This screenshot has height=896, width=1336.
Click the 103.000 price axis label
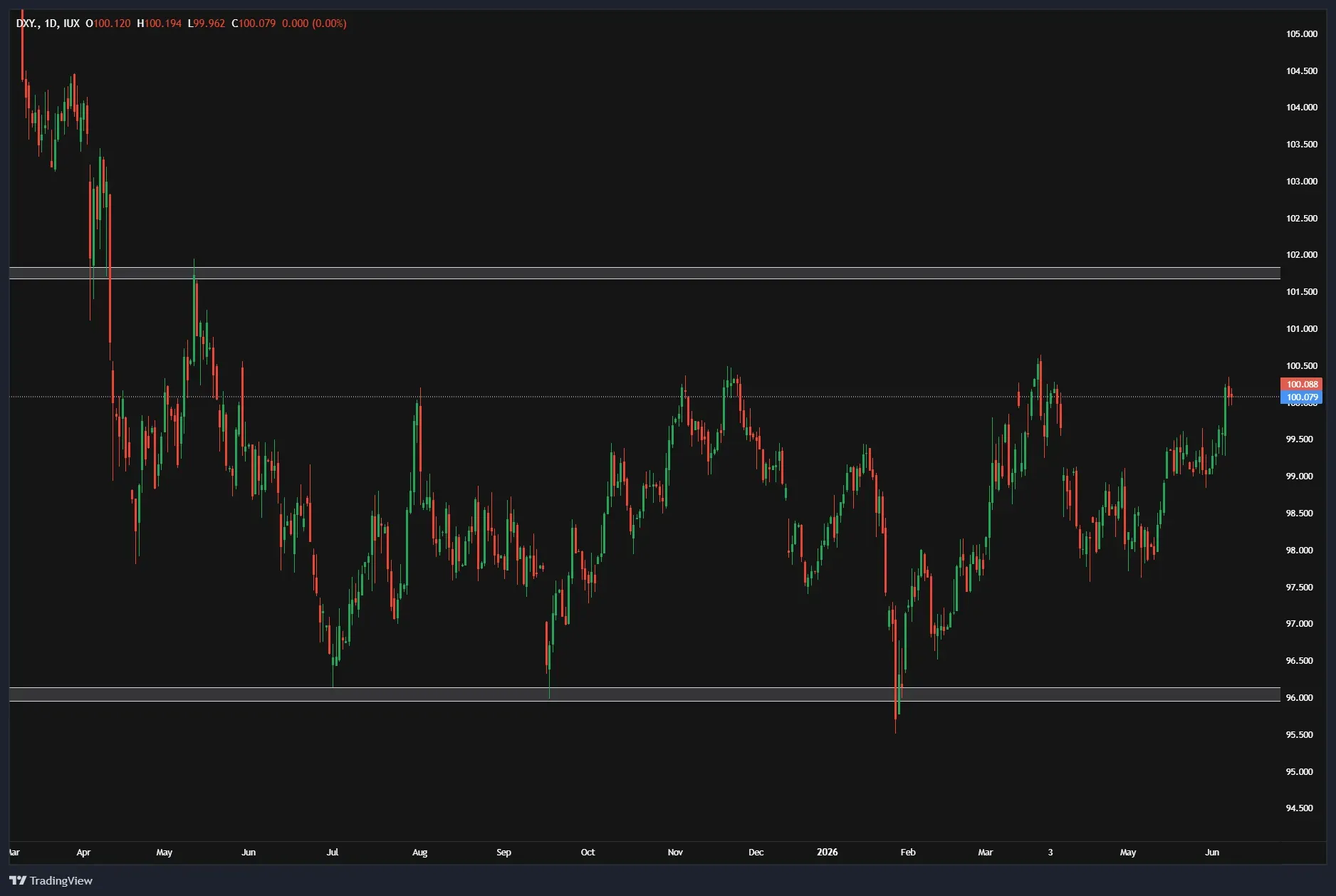(1302, 182)
